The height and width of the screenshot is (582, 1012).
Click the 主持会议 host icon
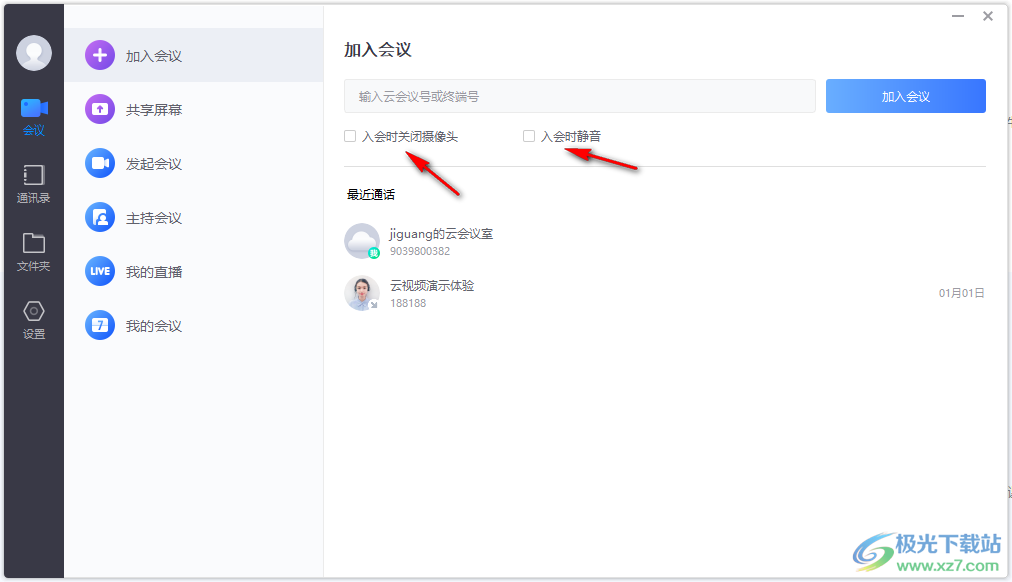click(x=100, y=217)
